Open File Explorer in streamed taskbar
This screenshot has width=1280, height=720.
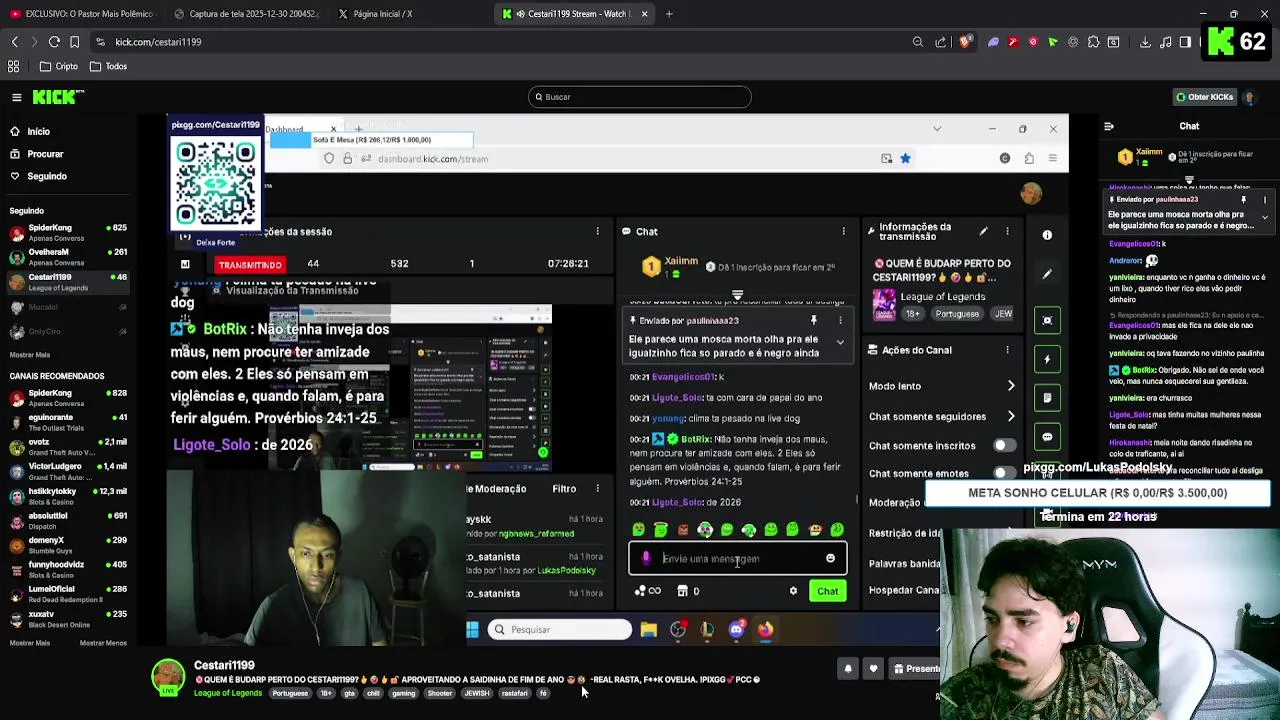[649, 630]
